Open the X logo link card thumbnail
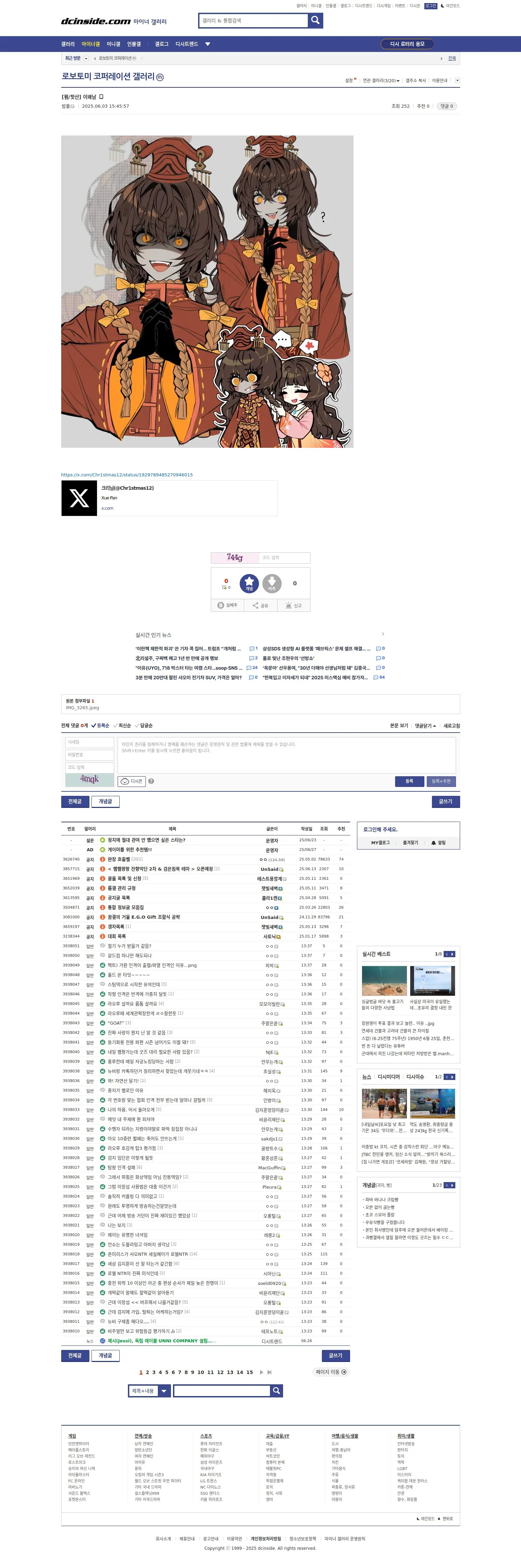 pyautogui.click(x=79, y=498)
